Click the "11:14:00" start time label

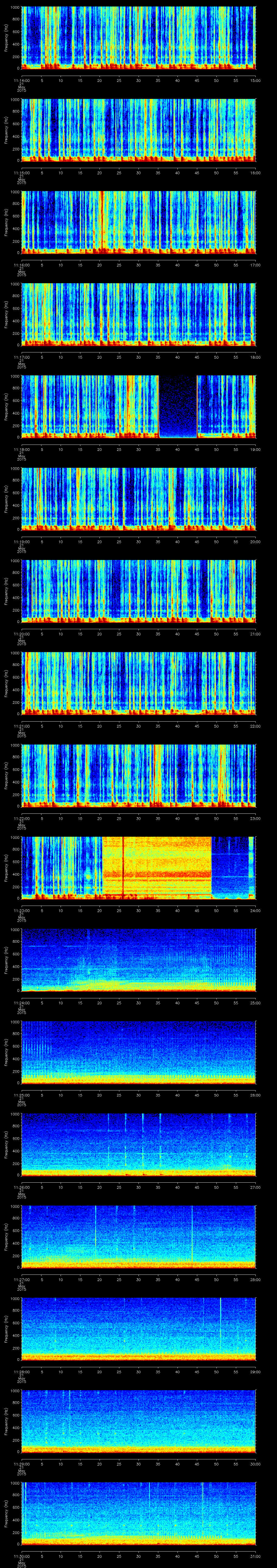(22, 80)
